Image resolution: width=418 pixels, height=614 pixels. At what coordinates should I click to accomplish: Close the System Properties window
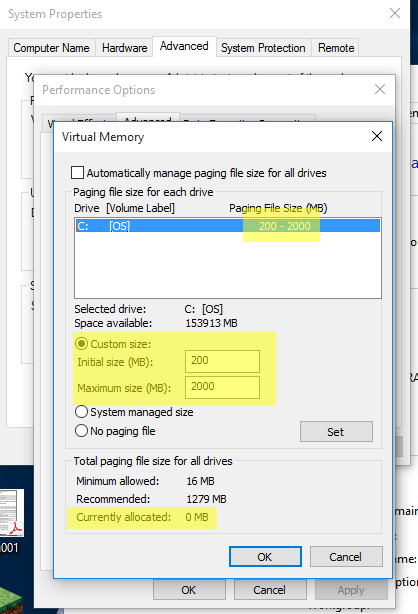click(x=395, y=13)
